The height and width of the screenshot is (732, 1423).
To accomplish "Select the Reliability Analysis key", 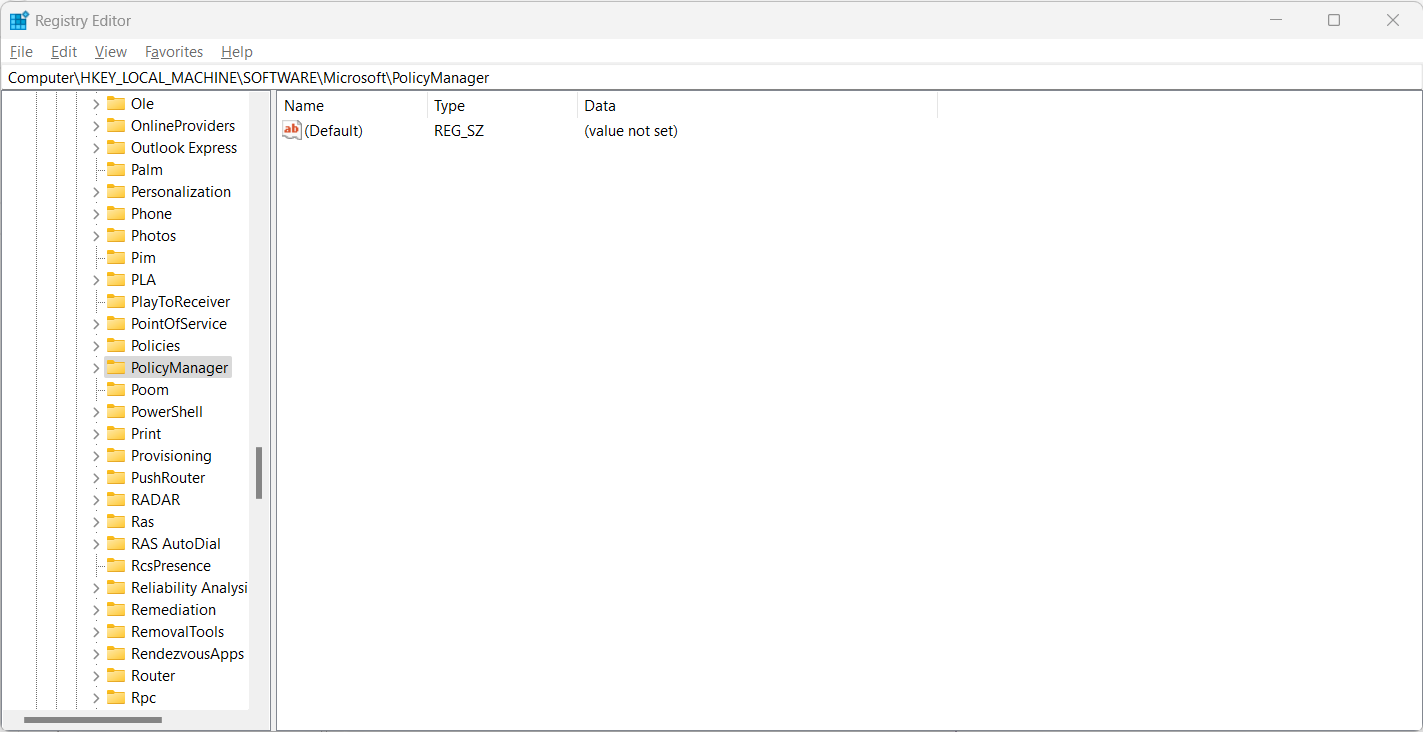I will tap(189, 588).
